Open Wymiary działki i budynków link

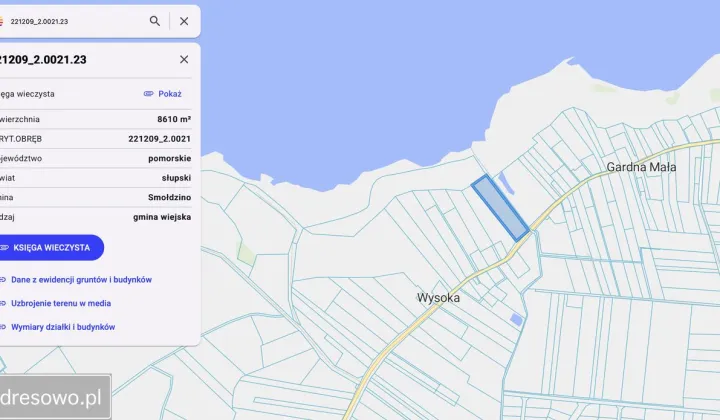(63, 327)
